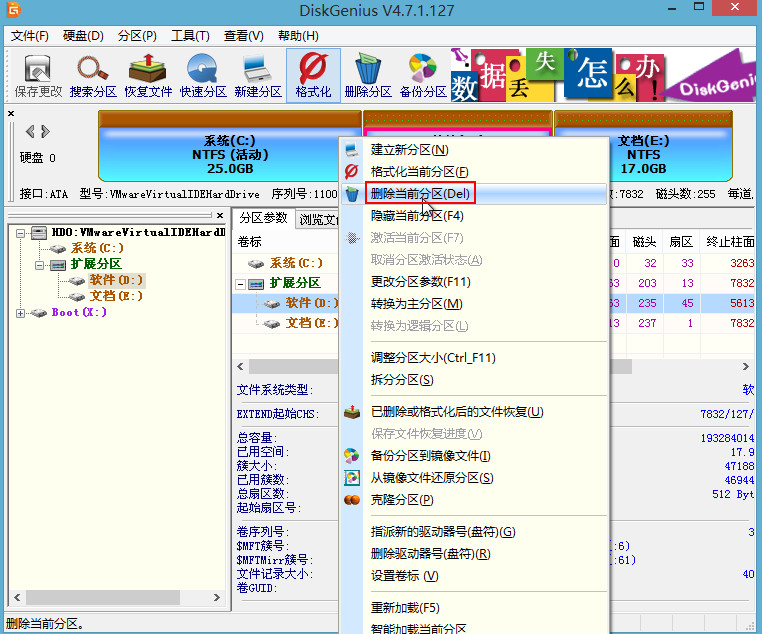
Task: Click left tree scrollbar left arrow
Action: 17,597
